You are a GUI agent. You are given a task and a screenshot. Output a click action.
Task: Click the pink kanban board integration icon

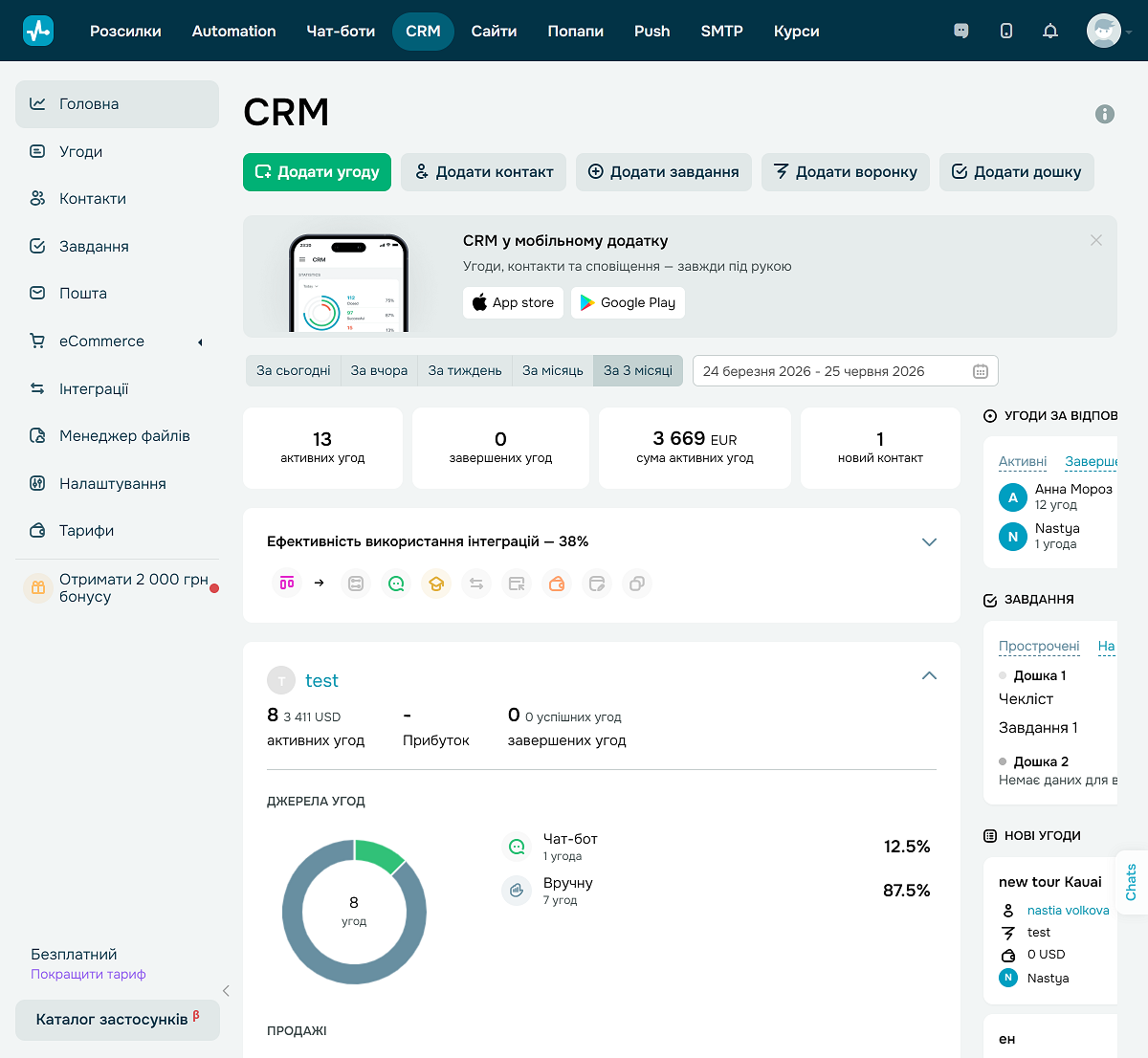pyautogui.click(x=287, y=583)
